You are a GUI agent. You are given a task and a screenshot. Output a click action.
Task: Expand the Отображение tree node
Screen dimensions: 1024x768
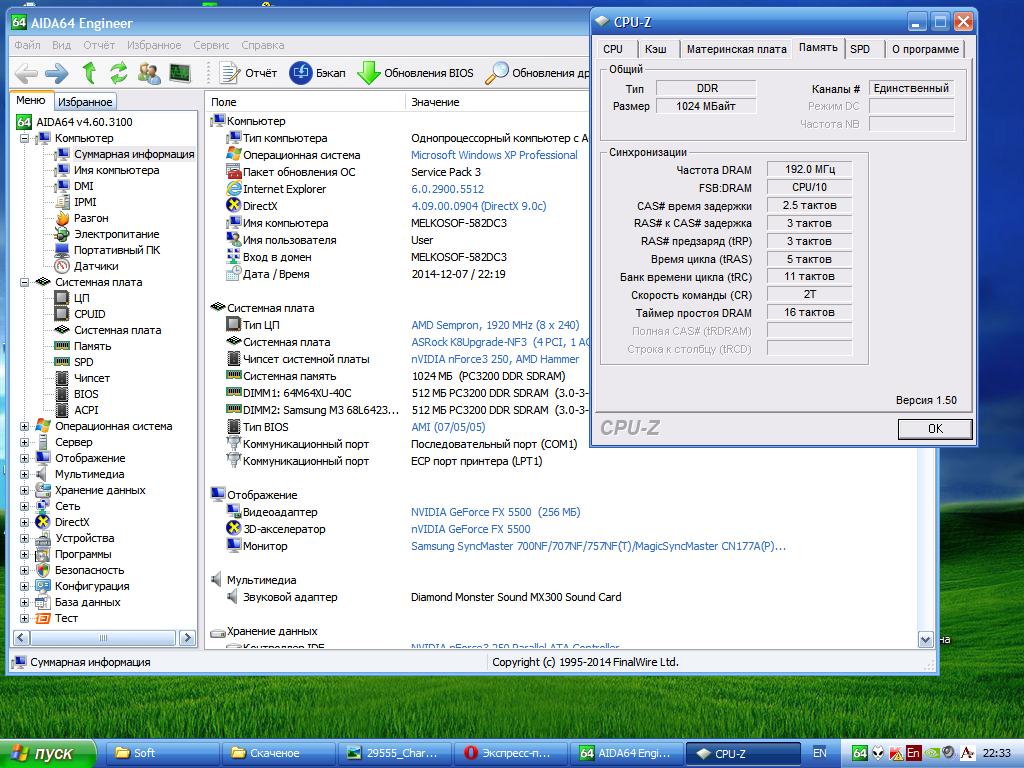tap(24, 458)
